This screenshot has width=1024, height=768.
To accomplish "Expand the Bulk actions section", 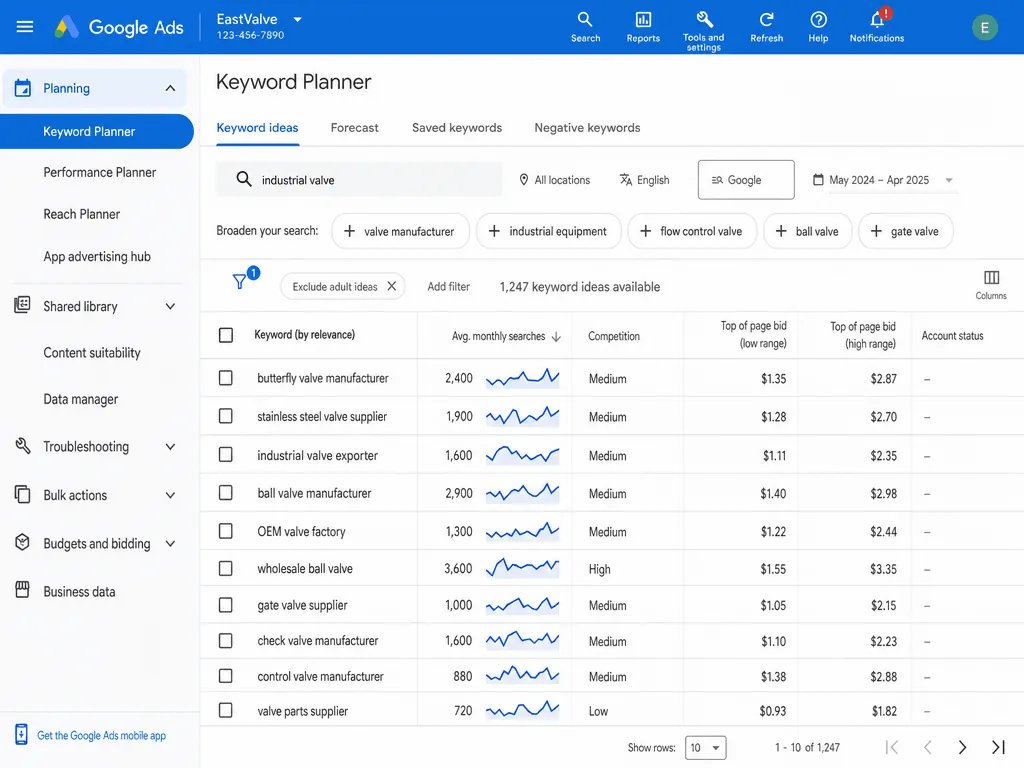I will click(x=170, y=495).
